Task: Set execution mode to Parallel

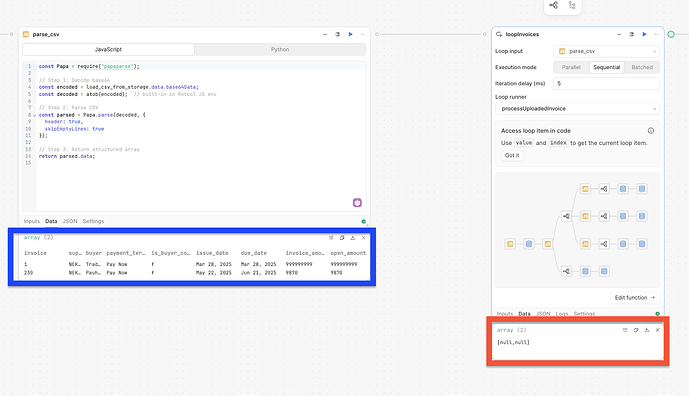Action: 571,67
